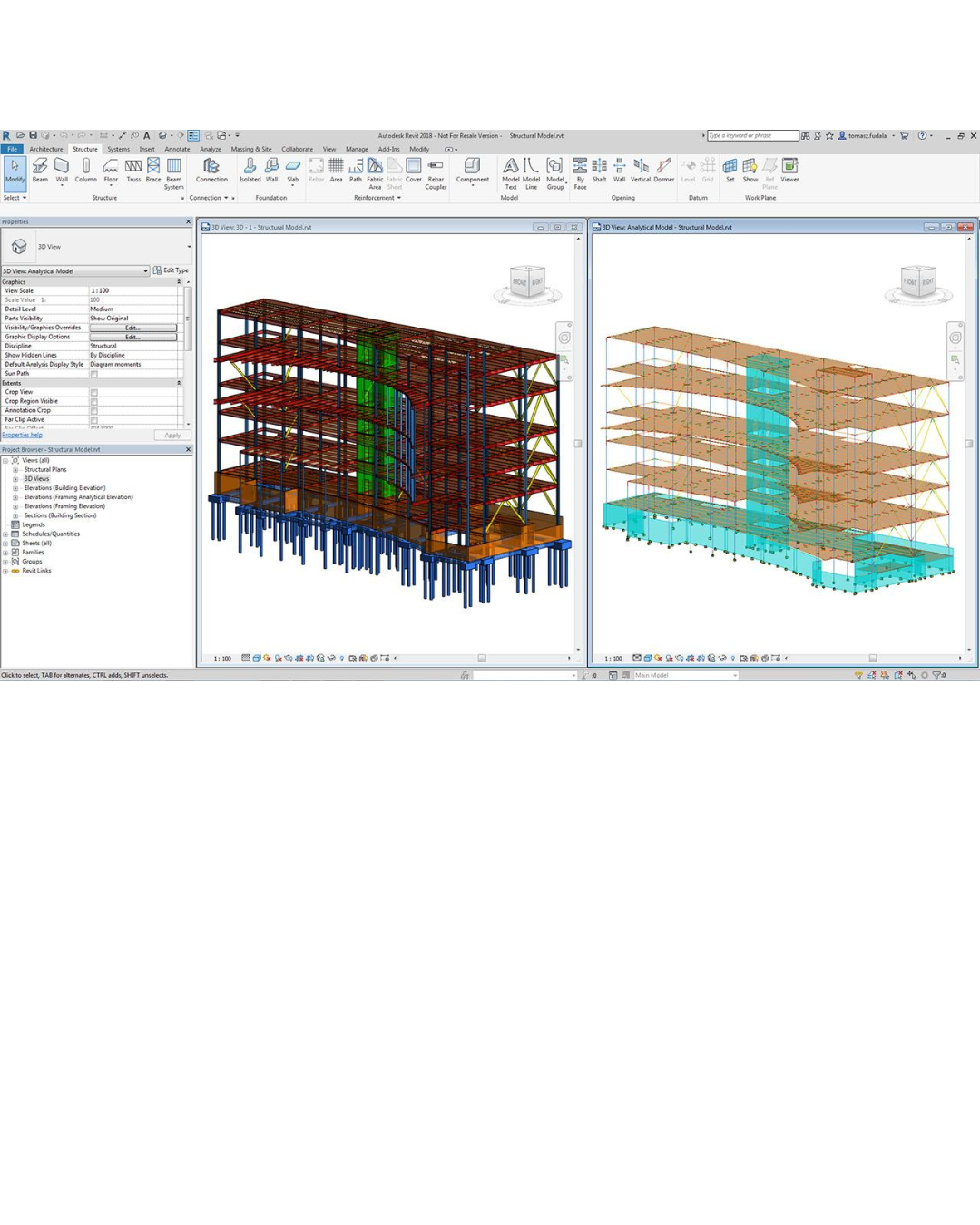Expand Sections (Building Section) node
The image size is (980, 1225).
[15, 515]
